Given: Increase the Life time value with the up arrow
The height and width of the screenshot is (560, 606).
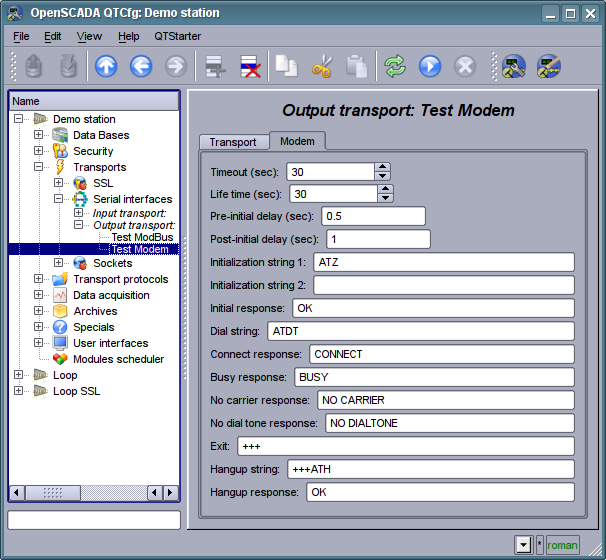Looking at the screenshot, I should pos(385,189).
